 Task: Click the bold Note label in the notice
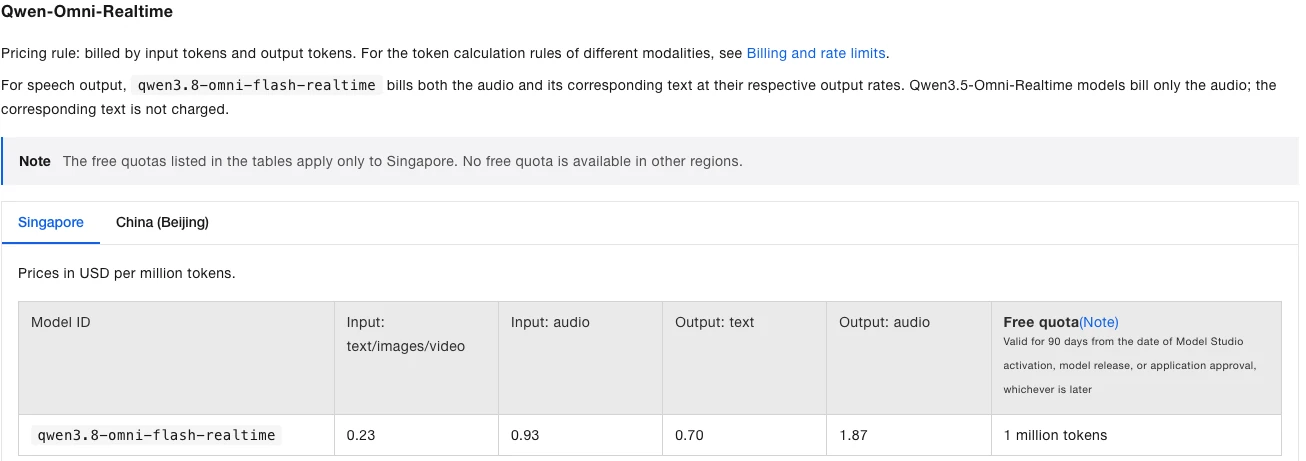pyautogui.click(x=35, y=161)
